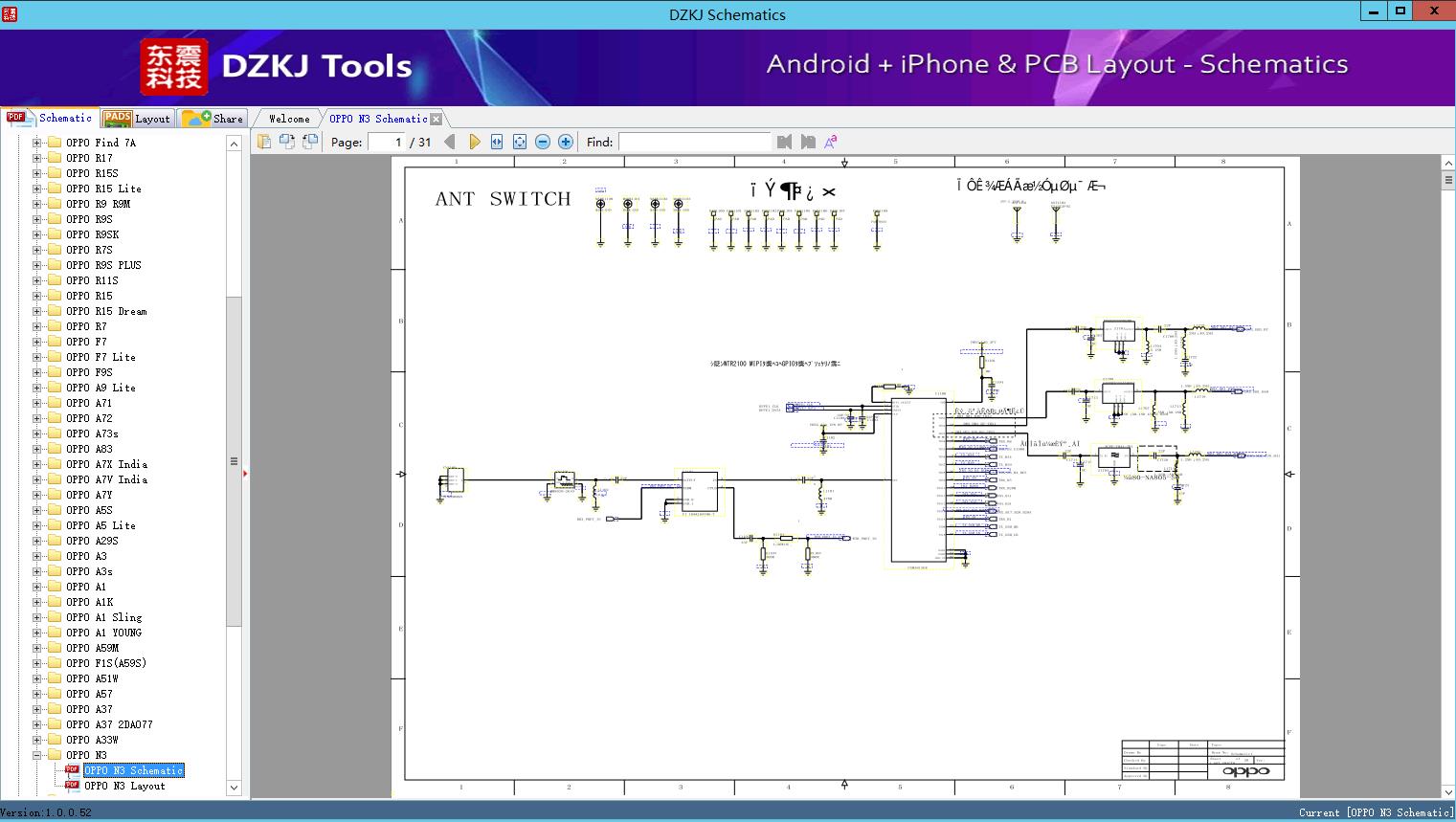1456x822 pixels.
Task: Click the Version:1.0.0.52 status text
Action: [x=46, y=812]
